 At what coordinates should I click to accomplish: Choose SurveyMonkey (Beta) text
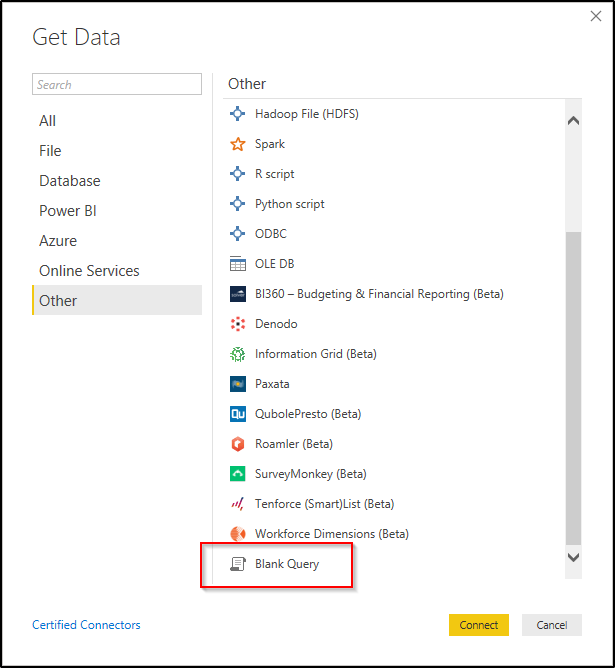click(311, 474)
